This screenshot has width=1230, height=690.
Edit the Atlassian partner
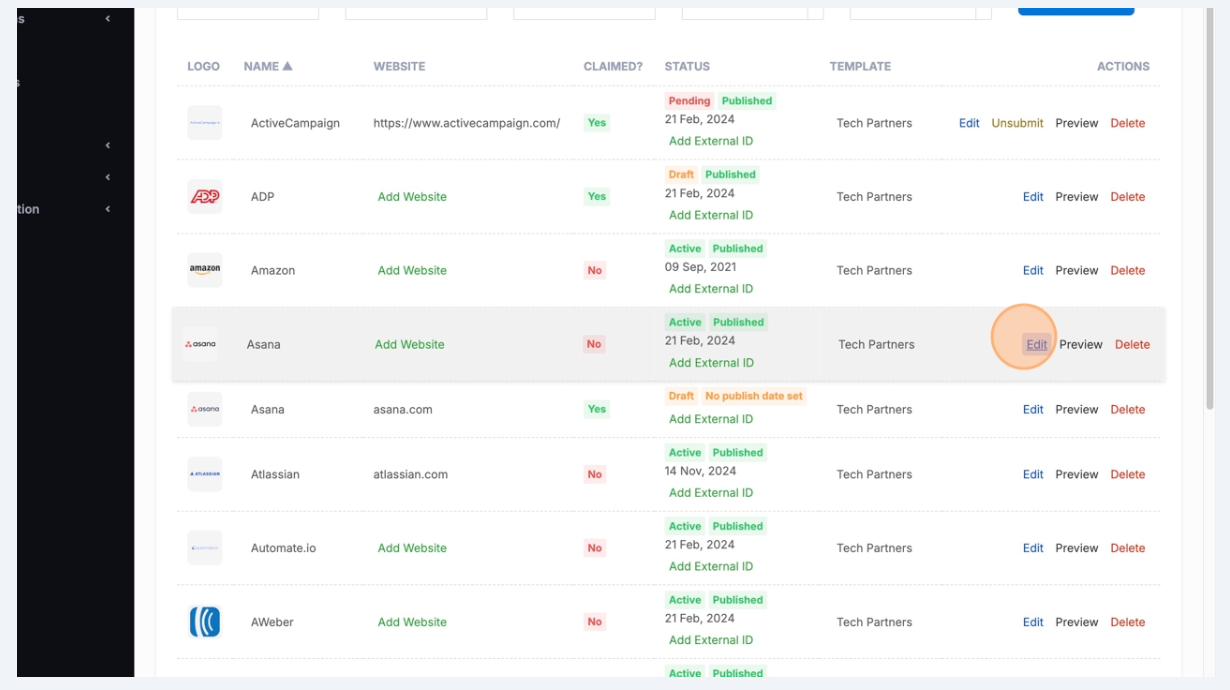tap(1033, 474)
